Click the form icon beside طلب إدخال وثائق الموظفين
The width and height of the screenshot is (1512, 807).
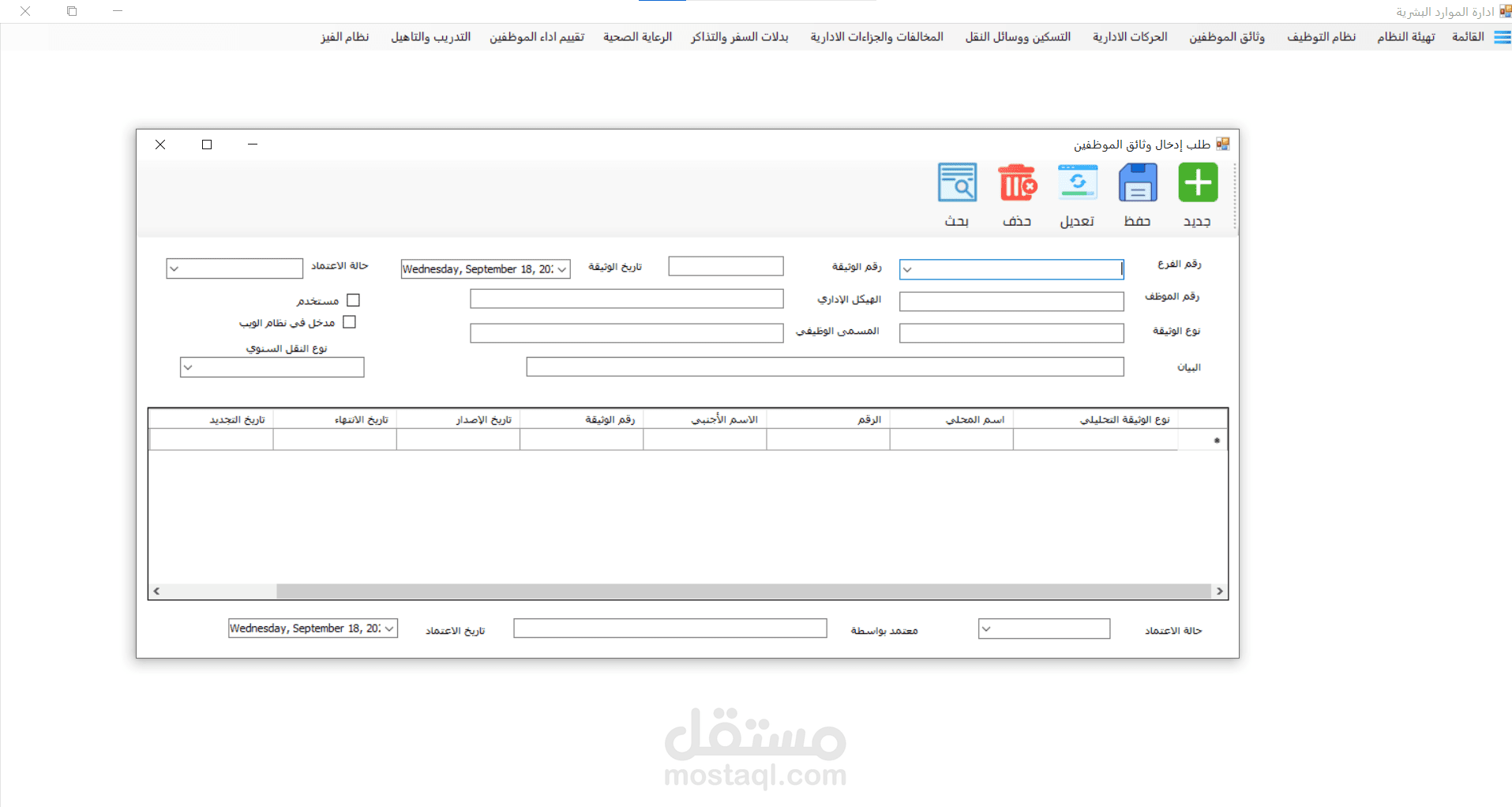(1223, 144)
